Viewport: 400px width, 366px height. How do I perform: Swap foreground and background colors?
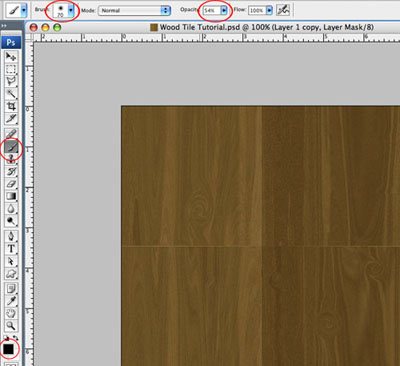15,338
